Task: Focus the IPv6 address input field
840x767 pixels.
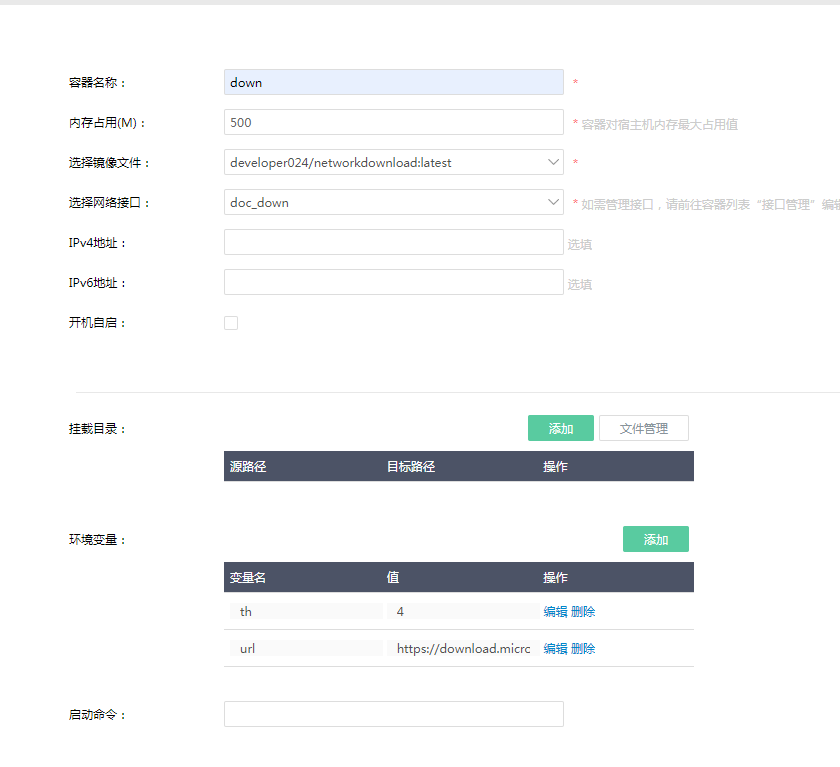Action: click(393, 282)
